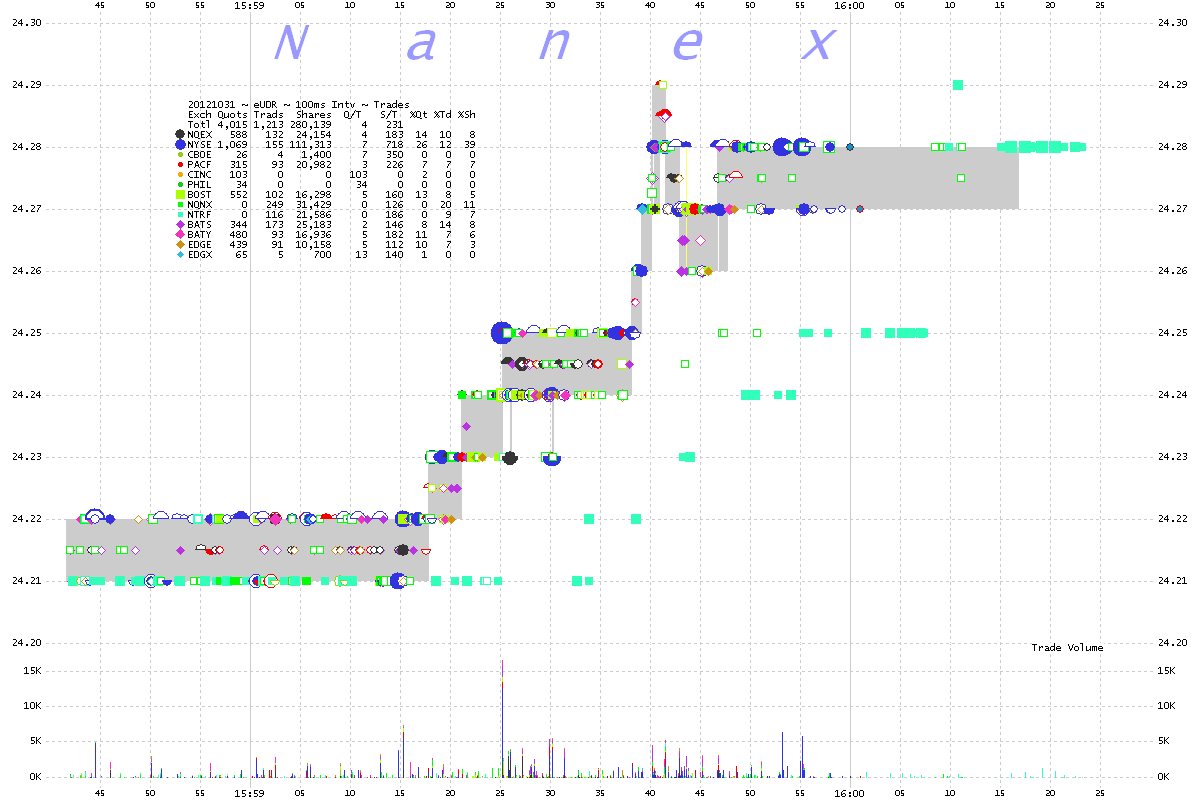Screen dimensions: 1200x800
Task: Select '15K' on the left volume axis
Action: coord(32,670)
